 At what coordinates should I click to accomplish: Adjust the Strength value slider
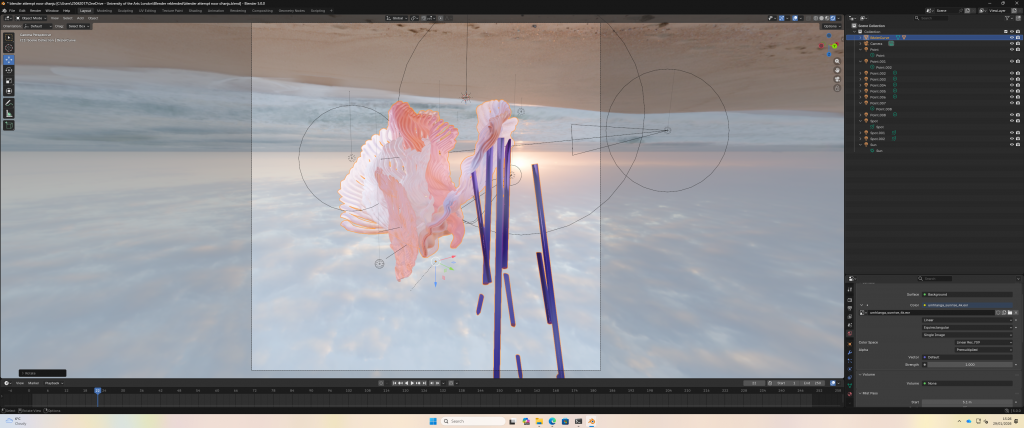tap(968, 364)
